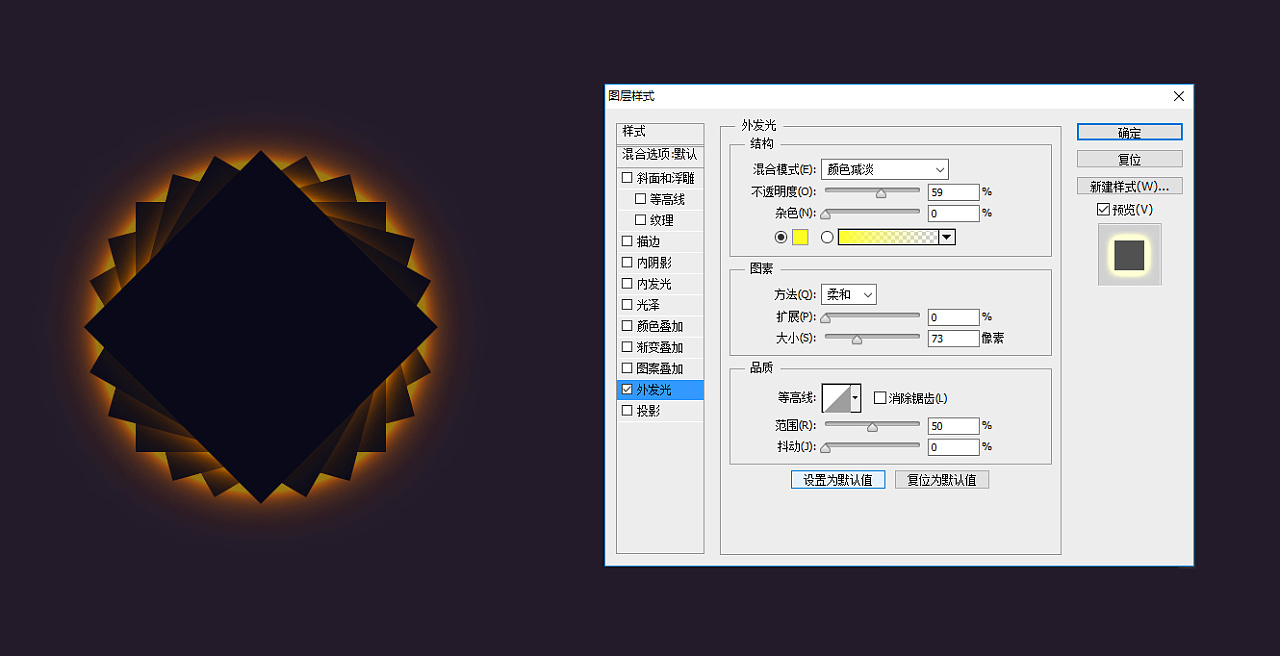The width and height of the screenshot is (1280, 656).
Task: Toggle the 消除锯齿 anti-alias checkbox
Action: (x=880, y=398)
